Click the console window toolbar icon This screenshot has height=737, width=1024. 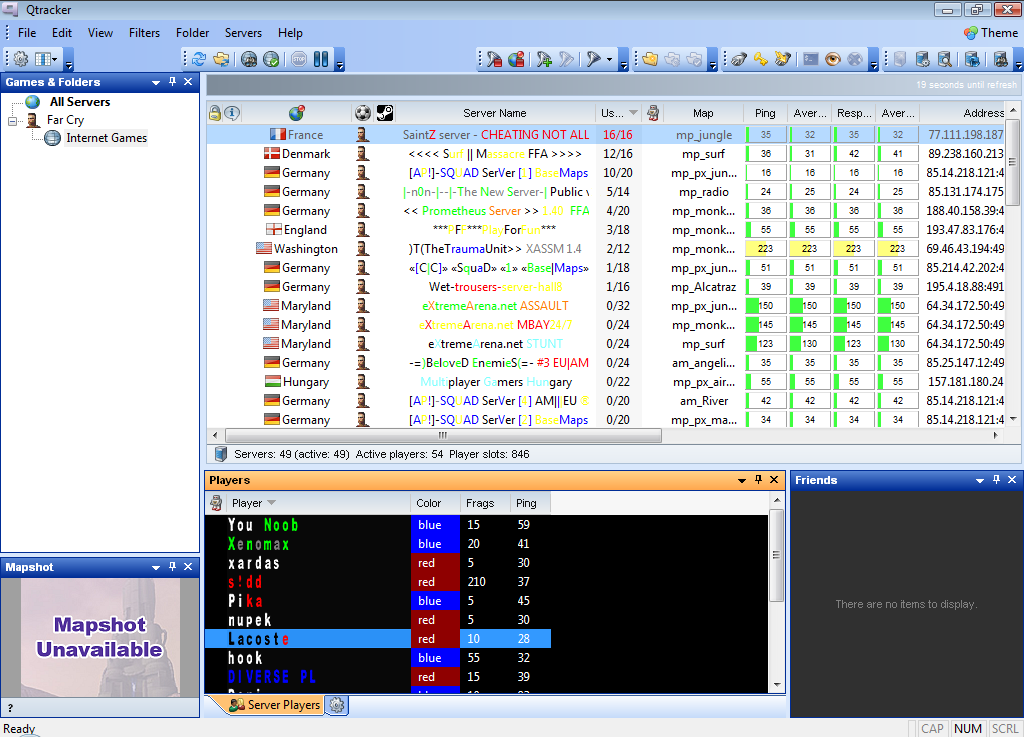[810, 59]
